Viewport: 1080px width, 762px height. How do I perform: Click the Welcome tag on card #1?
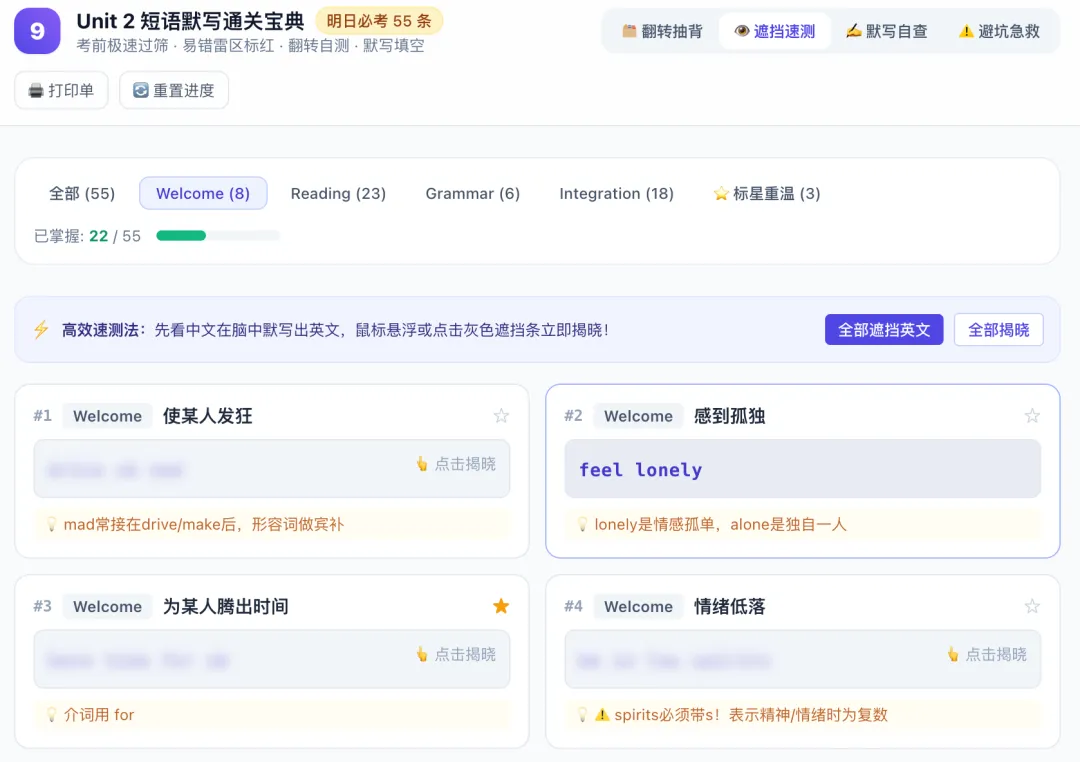click(107, 416)
